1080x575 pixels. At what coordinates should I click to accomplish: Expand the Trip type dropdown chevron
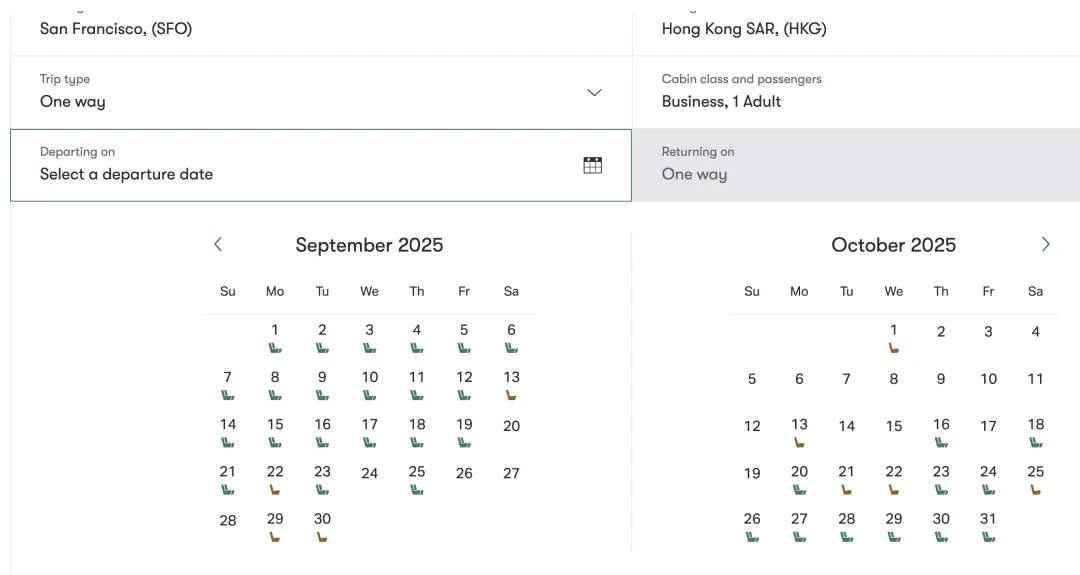pos(594,92)
